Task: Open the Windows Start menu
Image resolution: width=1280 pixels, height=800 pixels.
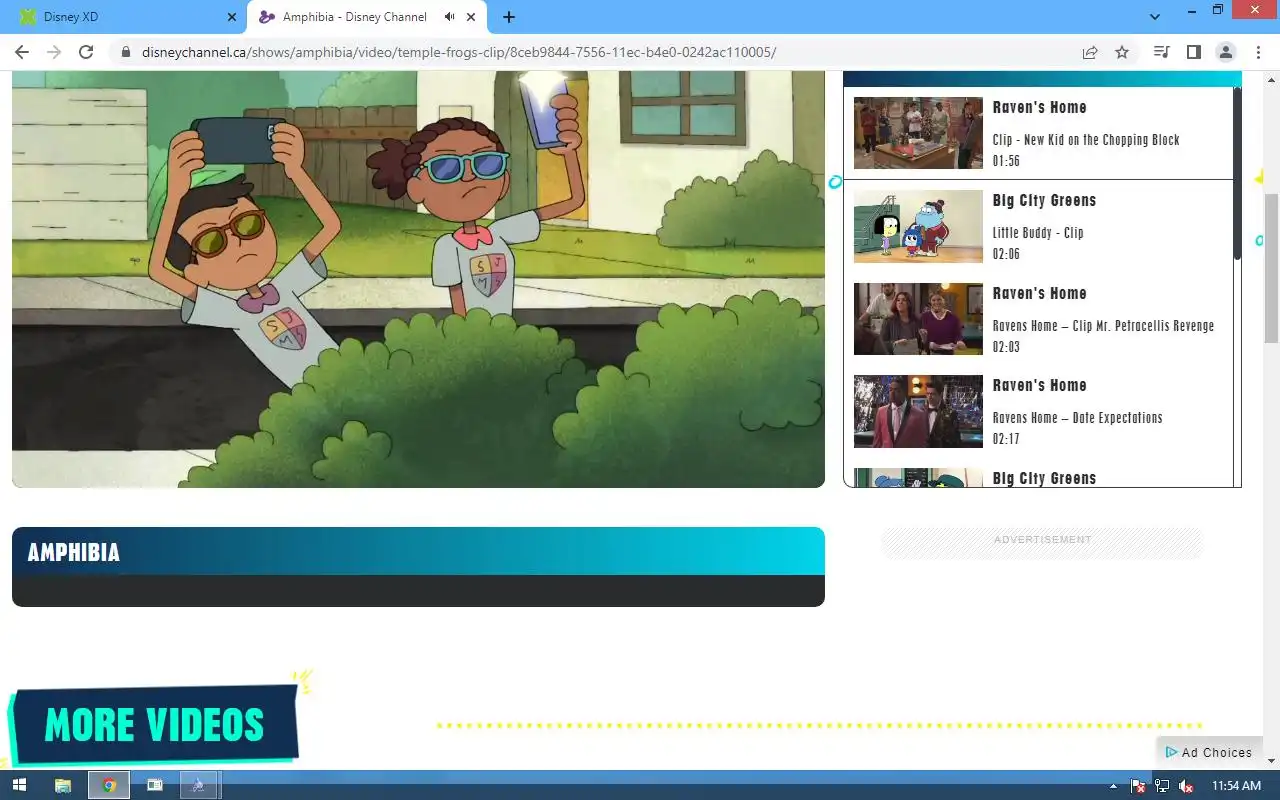Action: point(18,785)
